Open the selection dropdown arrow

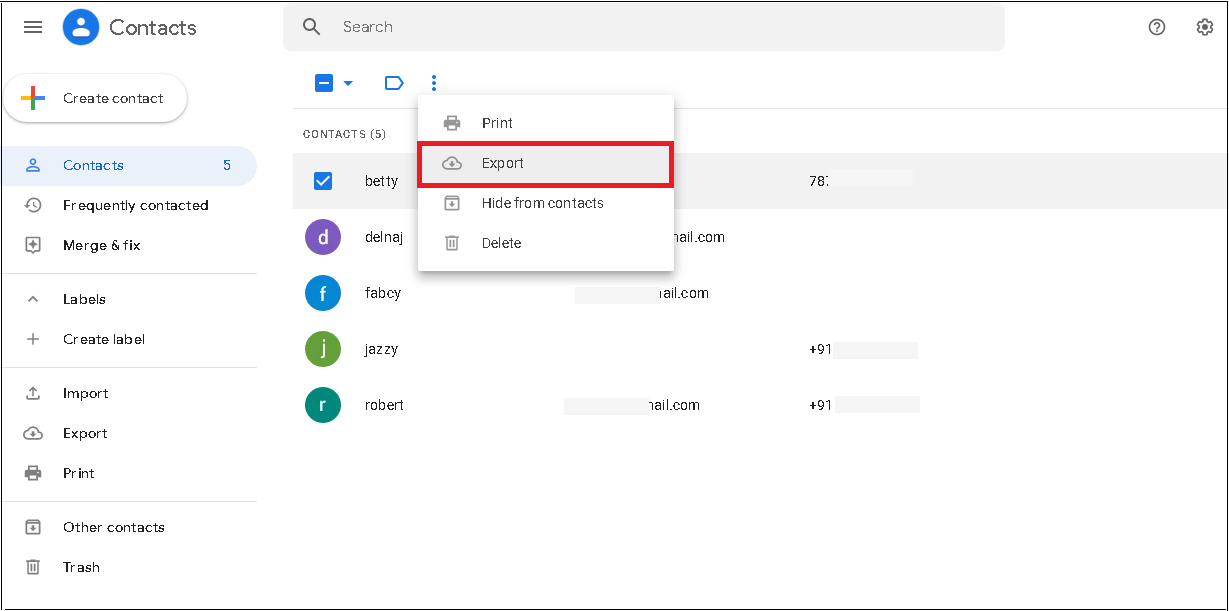click(x=348, y=83)
